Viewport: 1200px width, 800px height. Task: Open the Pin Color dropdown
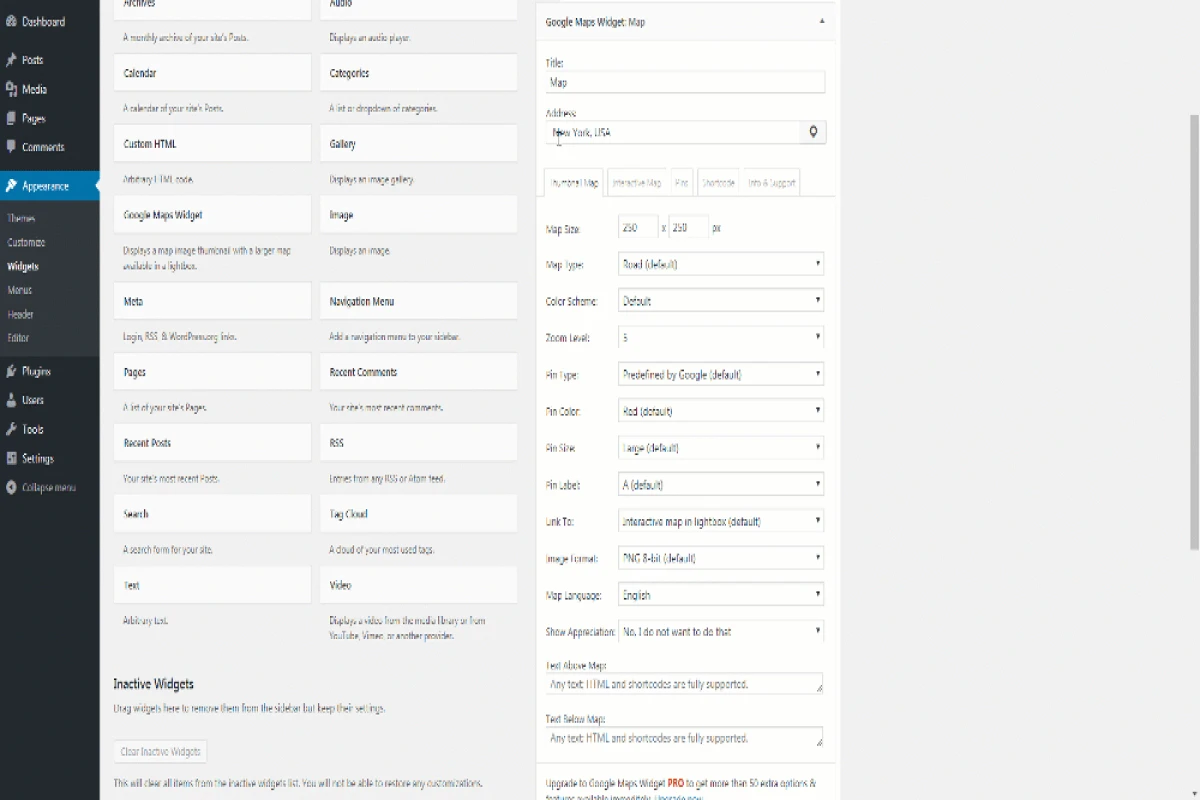point(720,410)
